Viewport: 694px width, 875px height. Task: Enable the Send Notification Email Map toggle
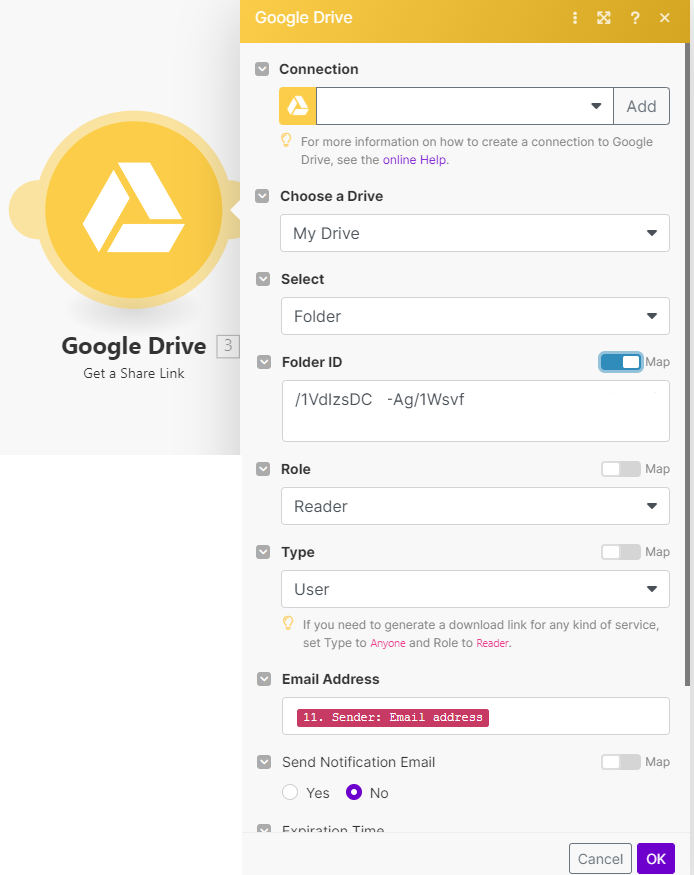pos(620,762)
